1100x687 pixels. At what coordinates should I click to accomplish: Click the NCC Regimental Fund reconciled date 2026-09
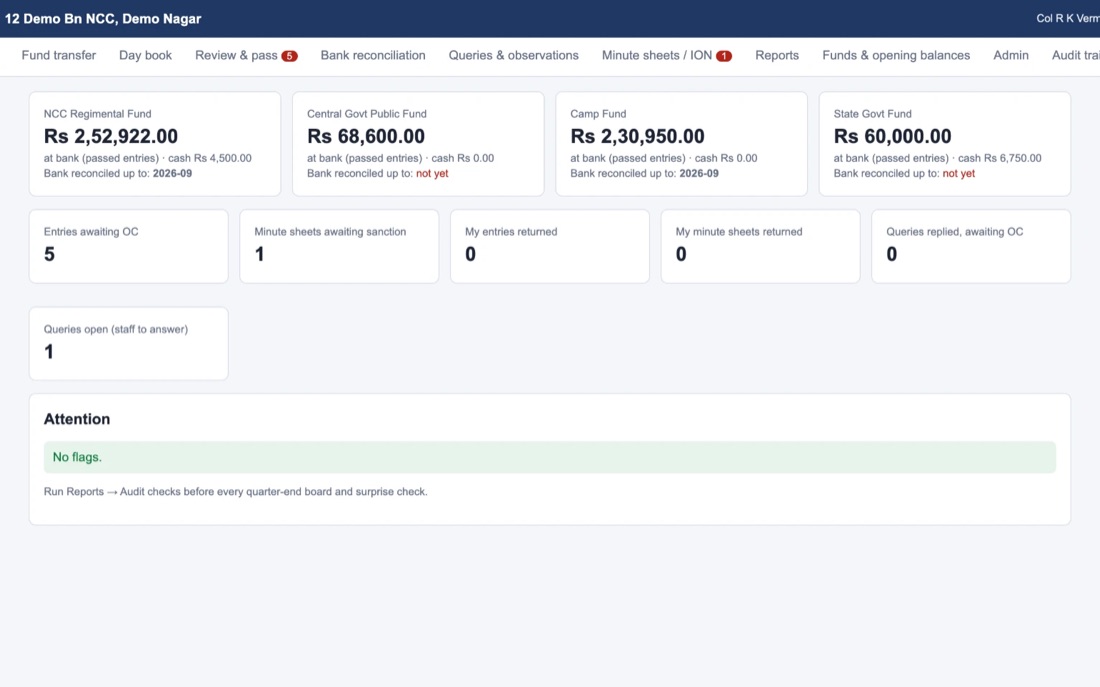click(172, 173)
